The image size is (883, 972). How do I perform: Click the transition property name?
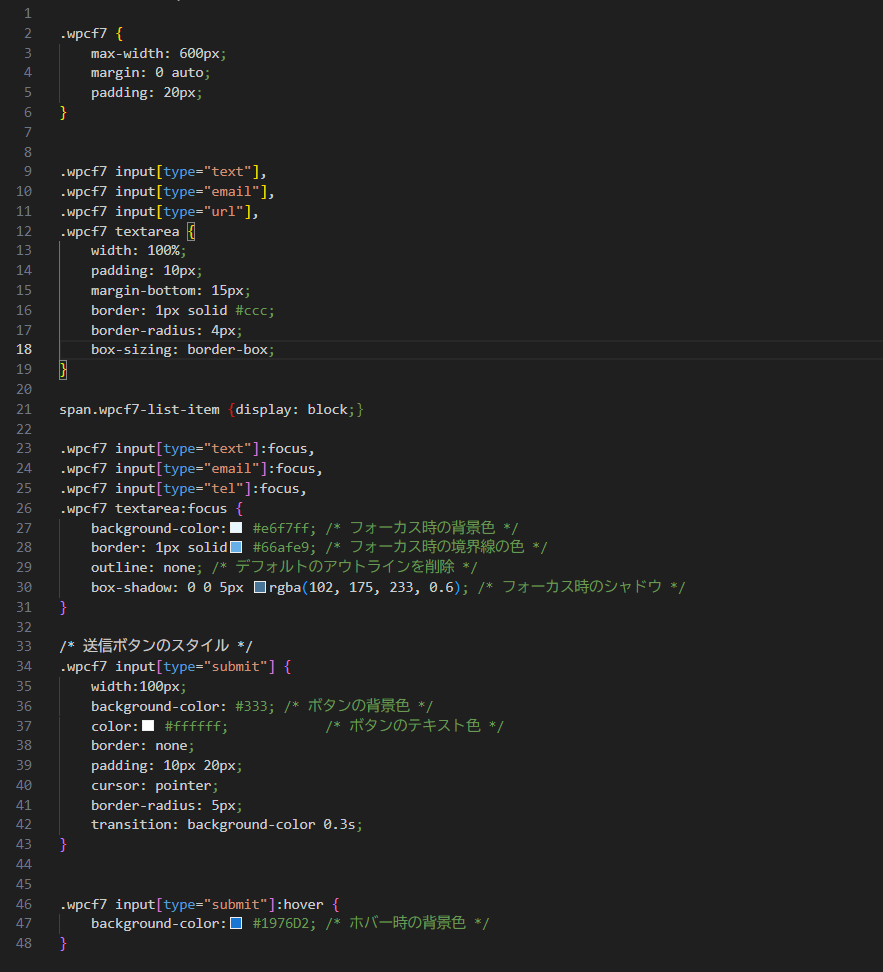click(134, 825)
